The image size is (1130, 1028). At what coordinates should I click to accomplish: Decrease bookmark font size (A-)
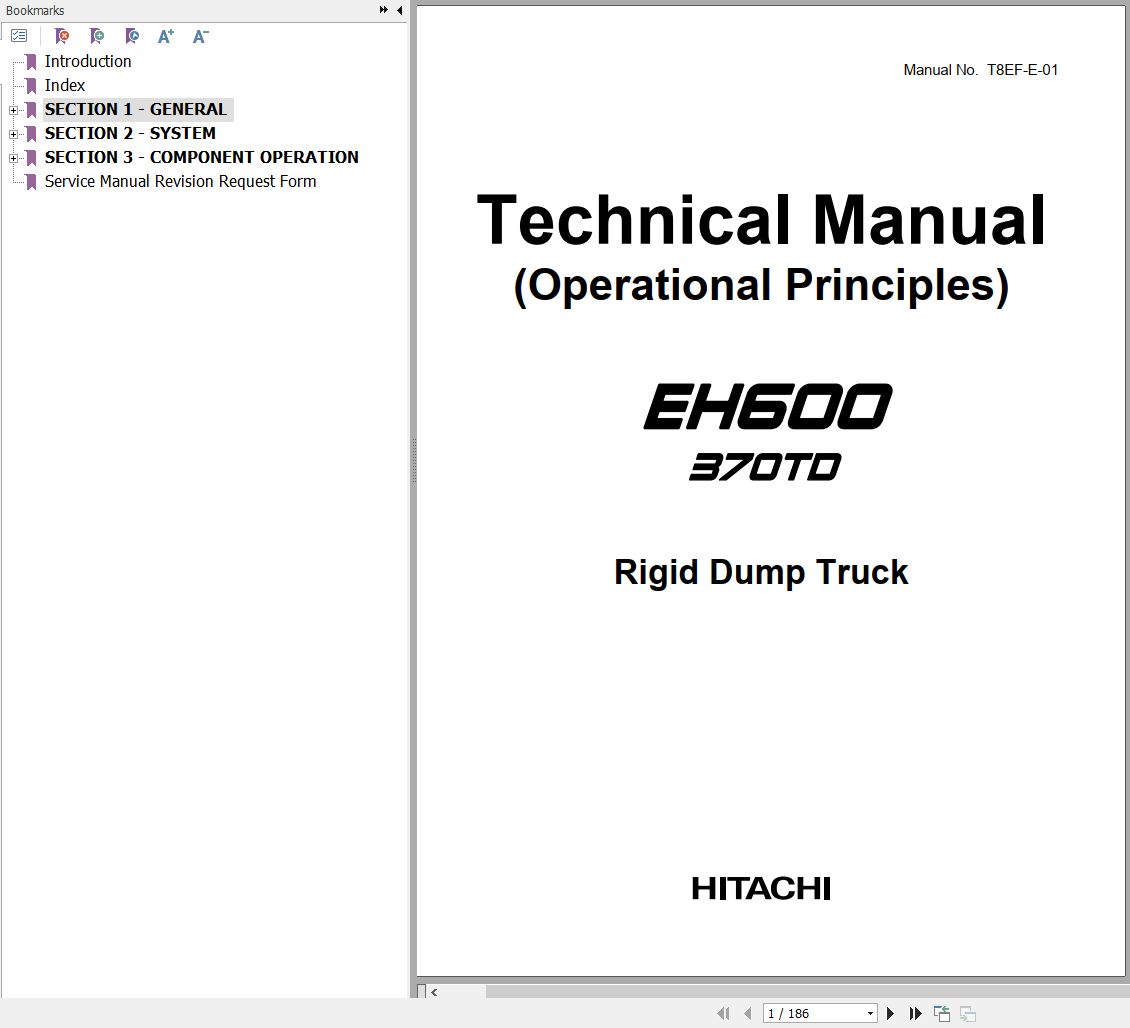(200, 36)
